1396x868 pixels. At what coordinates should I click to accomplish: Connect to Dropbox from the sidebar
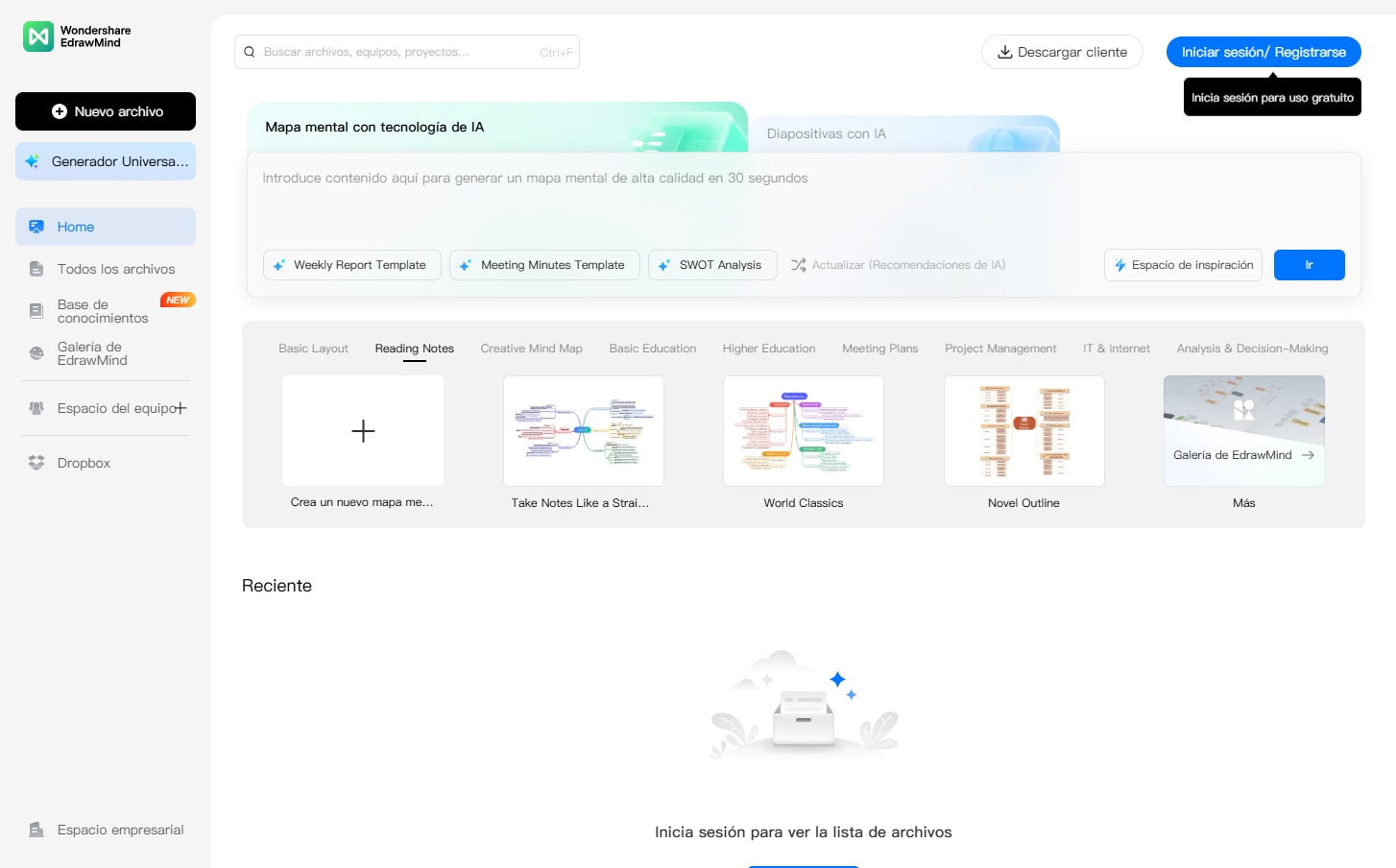82,463
